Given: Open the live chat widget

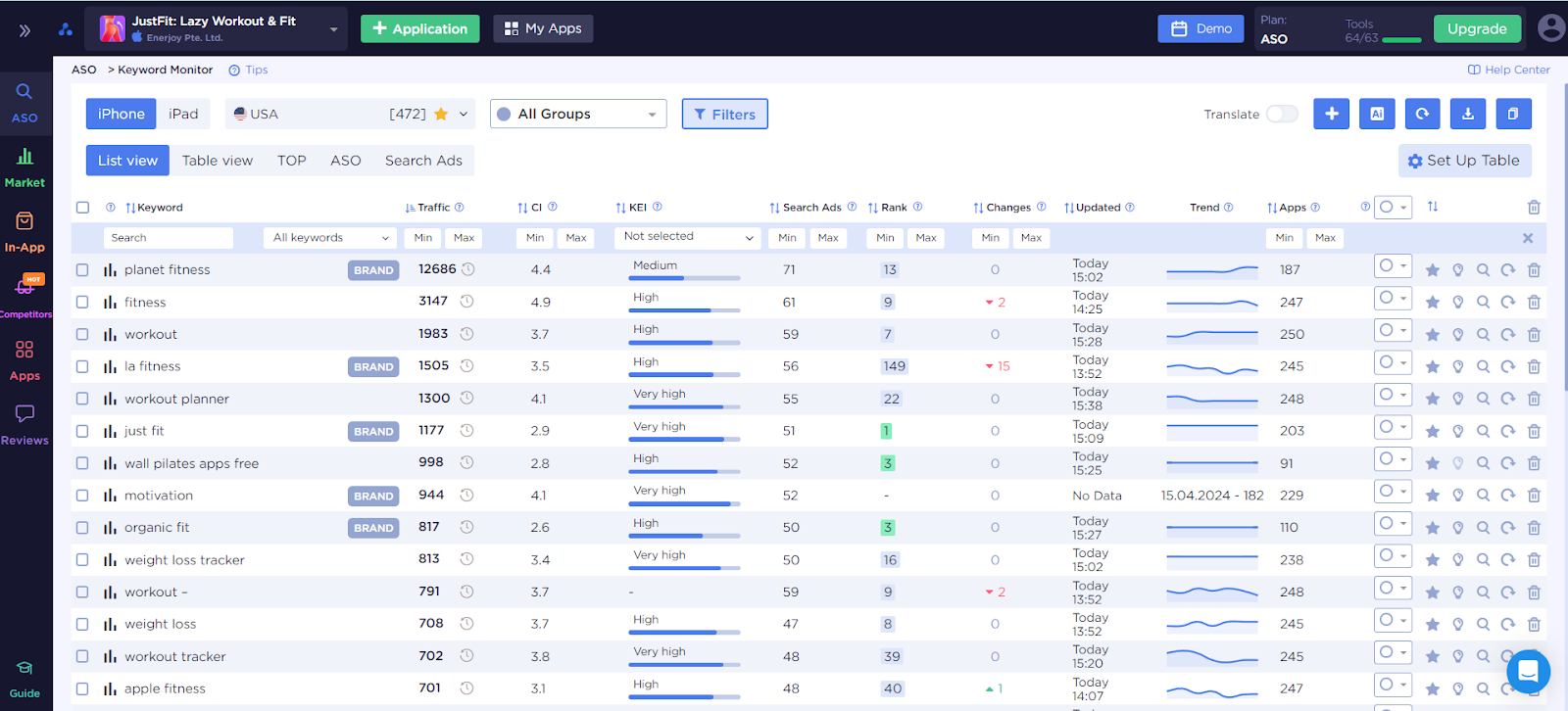Looking at the screenshot, I should click(x=1527, y=672).
